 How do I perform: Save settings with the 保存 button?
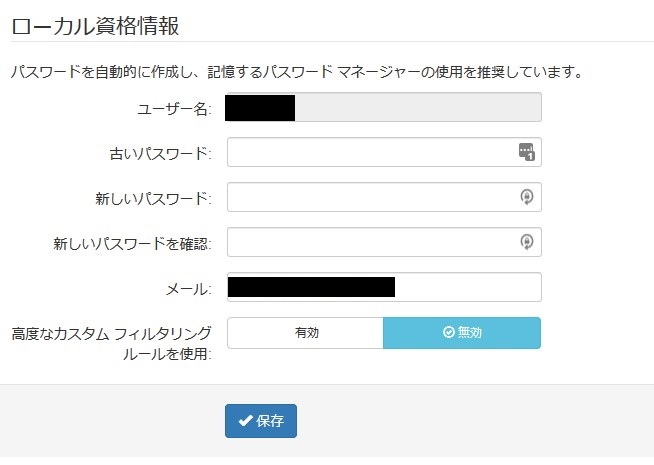261,421
